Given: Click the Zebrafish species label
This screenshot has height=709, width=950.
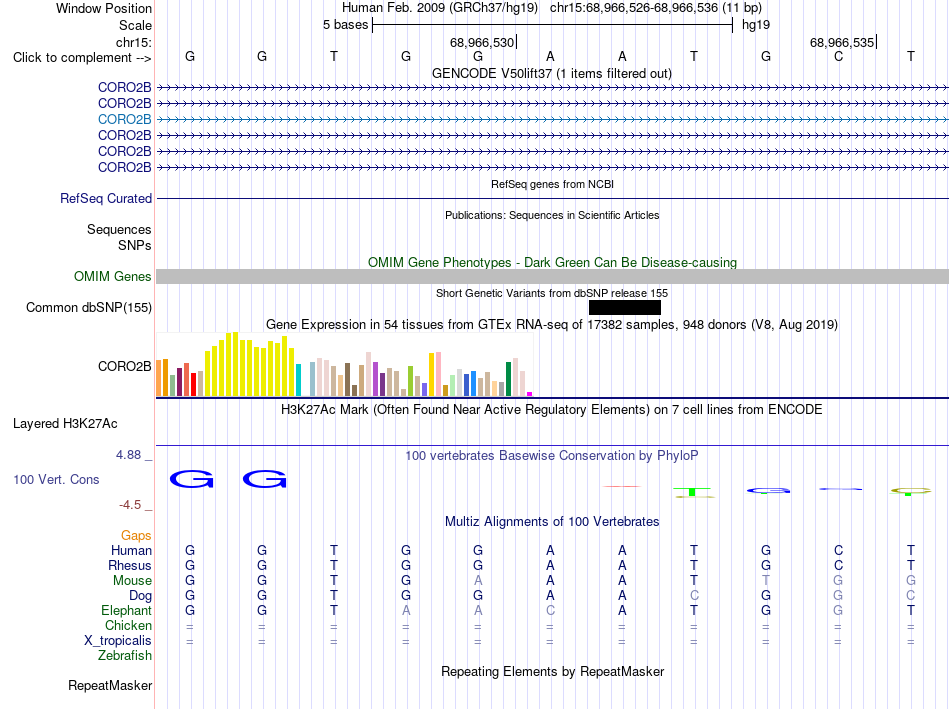Looking at the screenshot, I should [x=124, y=656].
